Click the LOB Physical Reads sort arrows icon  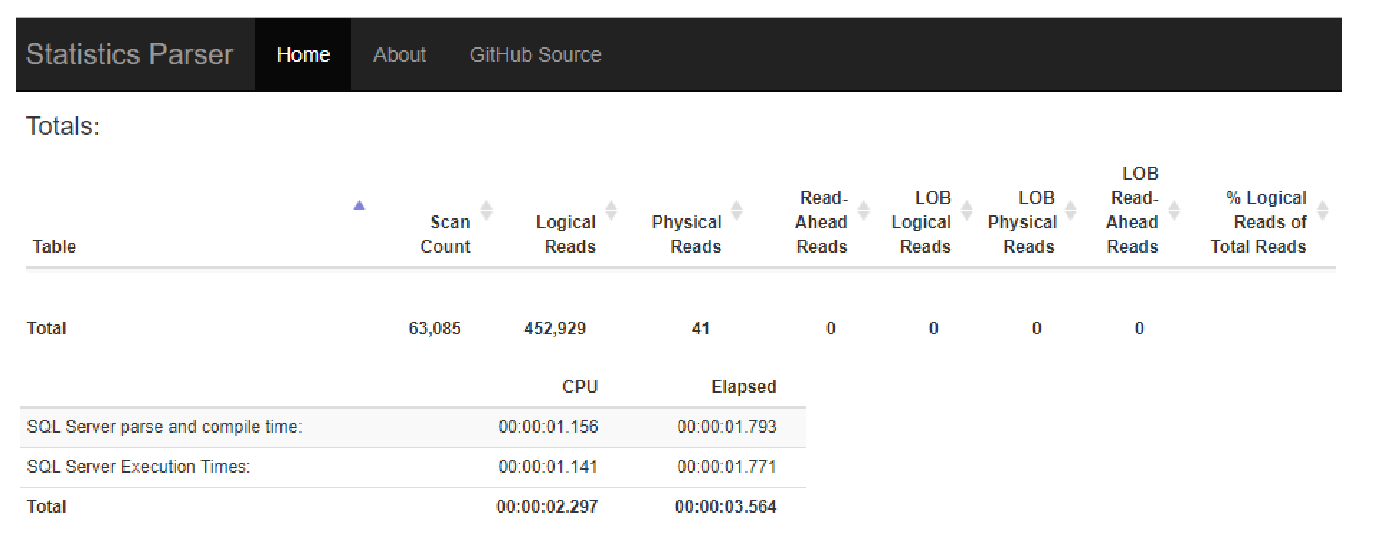[x=1071, y=210]
